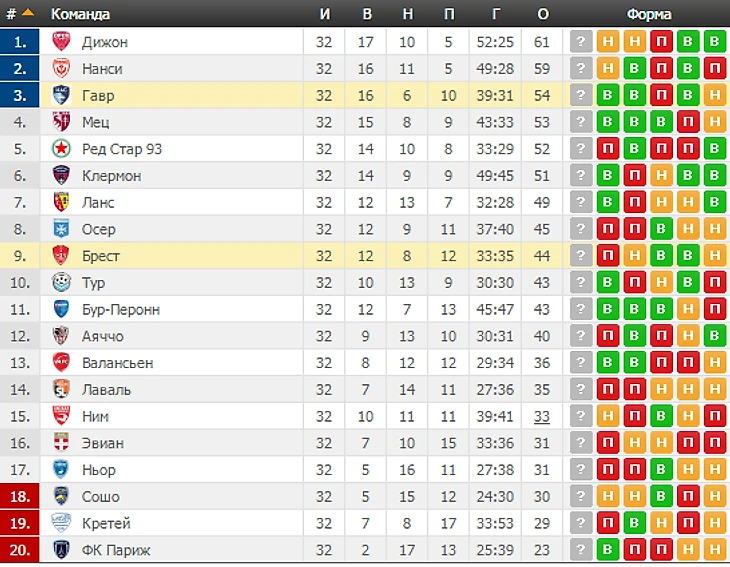Screen dimensions: 730x567
Task: Click the Nancy team logo
Action: click(61, 69)
